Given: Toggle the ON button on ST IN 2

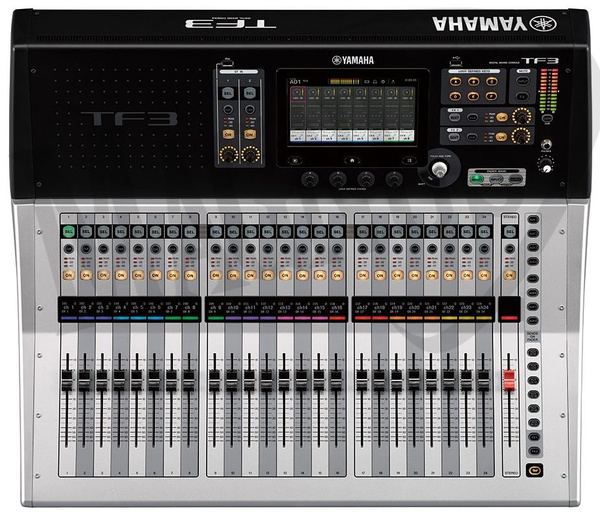Looking at the screenshot, I should point(247,133).
